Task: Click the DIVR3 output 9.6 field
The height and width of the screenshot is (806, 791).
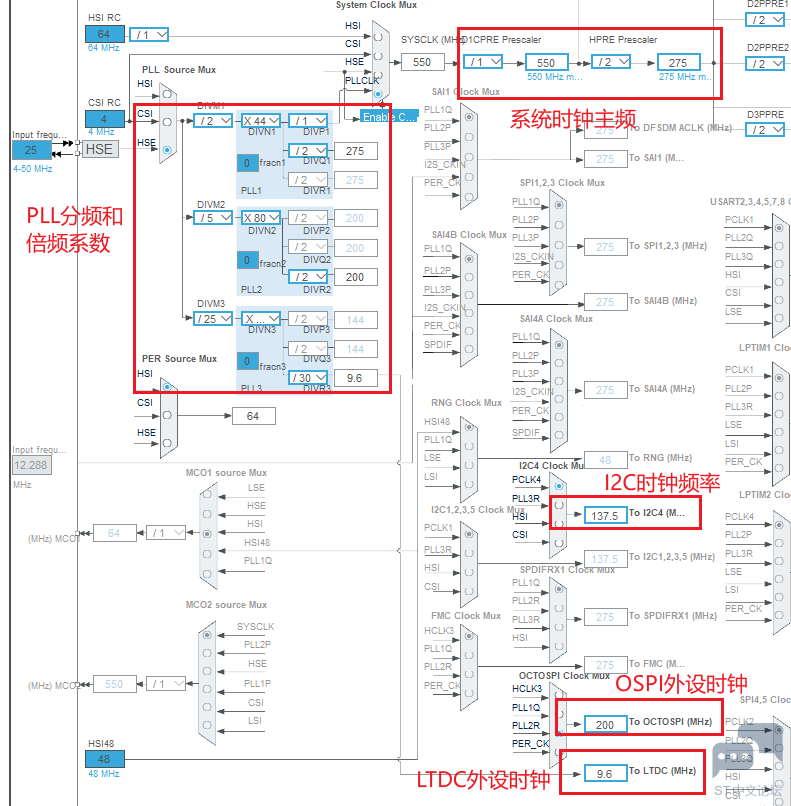Action: (356, 378)
